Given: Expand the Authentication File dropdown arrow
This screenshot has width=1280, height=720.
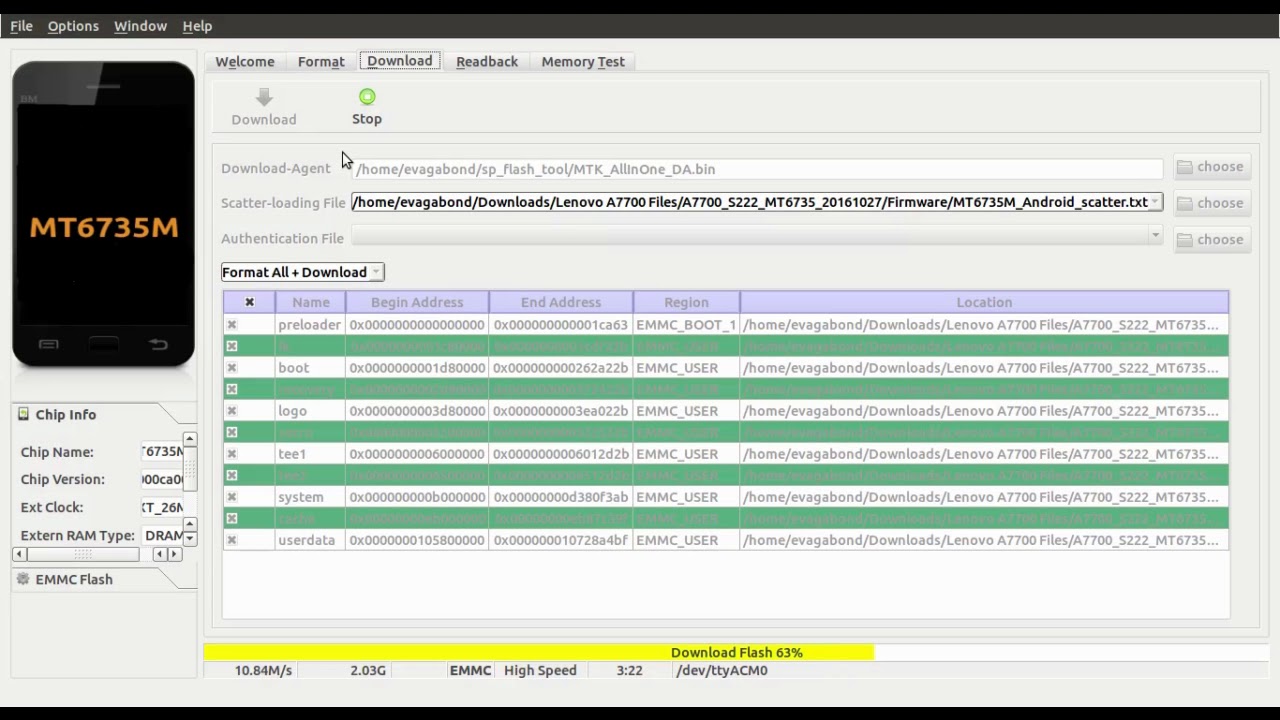Looking at the screenshot, I should click(1155, 237).
